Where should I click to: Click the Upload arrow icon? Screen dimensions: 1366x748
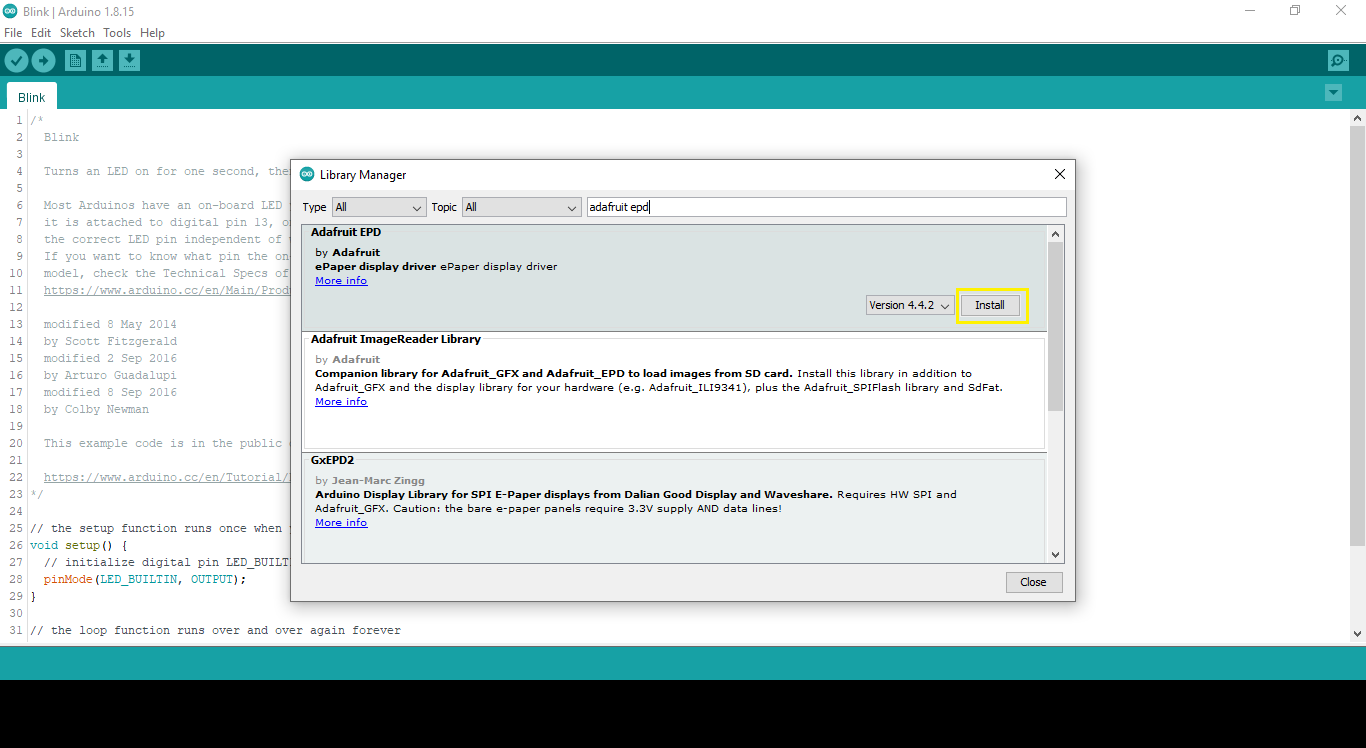click(43, 61)
